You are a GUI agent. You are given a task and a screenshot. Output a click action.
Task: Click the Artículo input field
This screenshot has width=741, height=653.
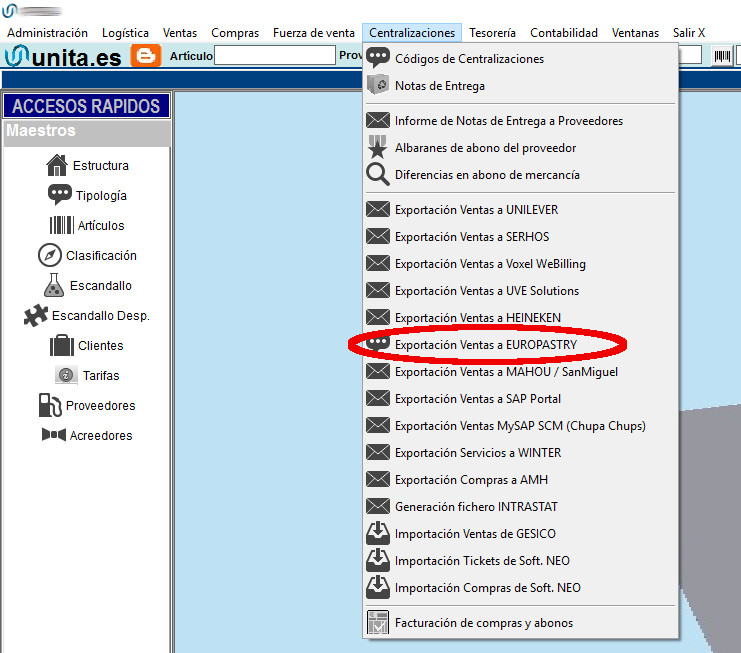tap(275, 55)
